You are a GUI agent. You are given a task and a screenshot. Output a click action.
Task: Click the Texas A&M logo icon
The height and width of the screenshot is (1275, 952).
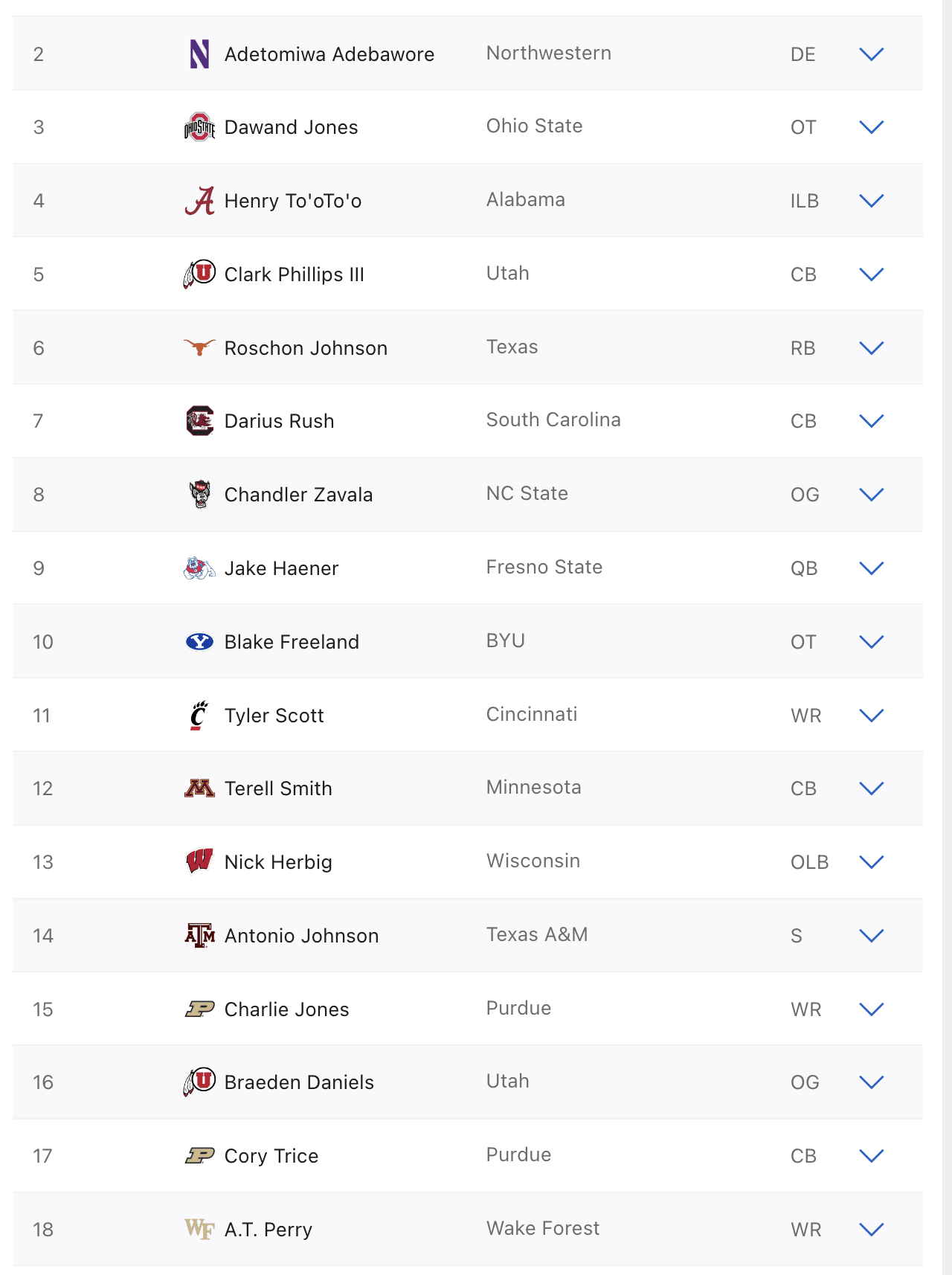[x=199, y=935]
